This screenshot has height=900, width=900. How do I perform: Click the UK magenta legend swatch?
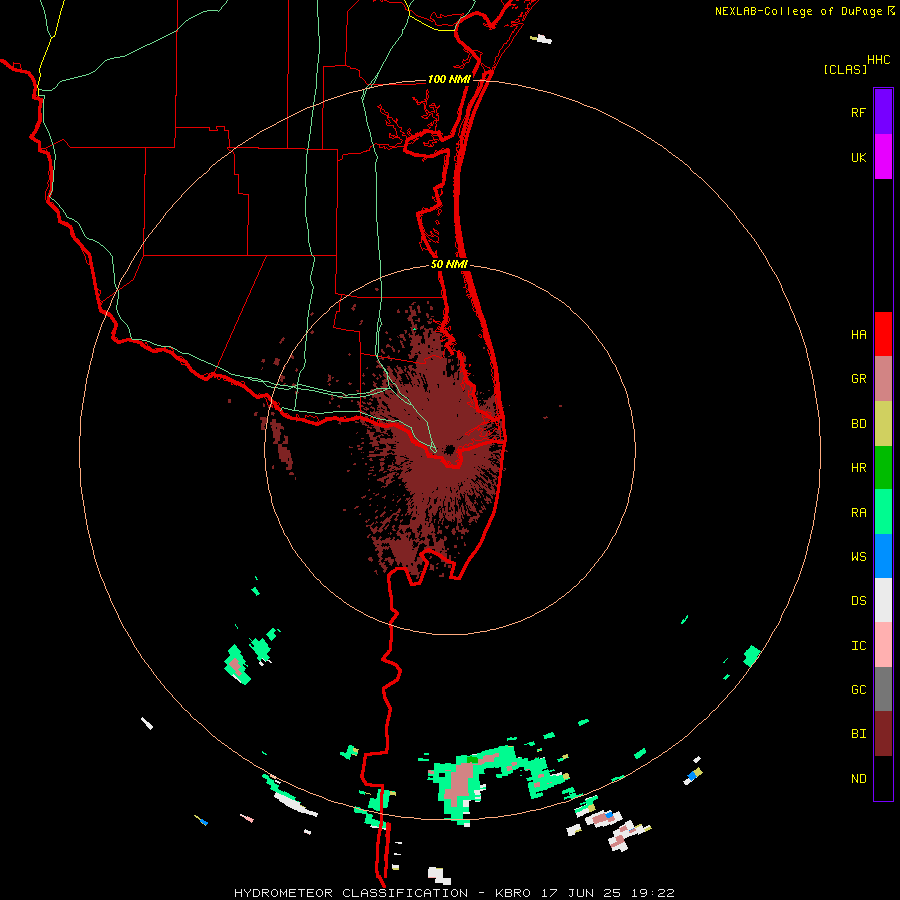[x=883, y=157]
